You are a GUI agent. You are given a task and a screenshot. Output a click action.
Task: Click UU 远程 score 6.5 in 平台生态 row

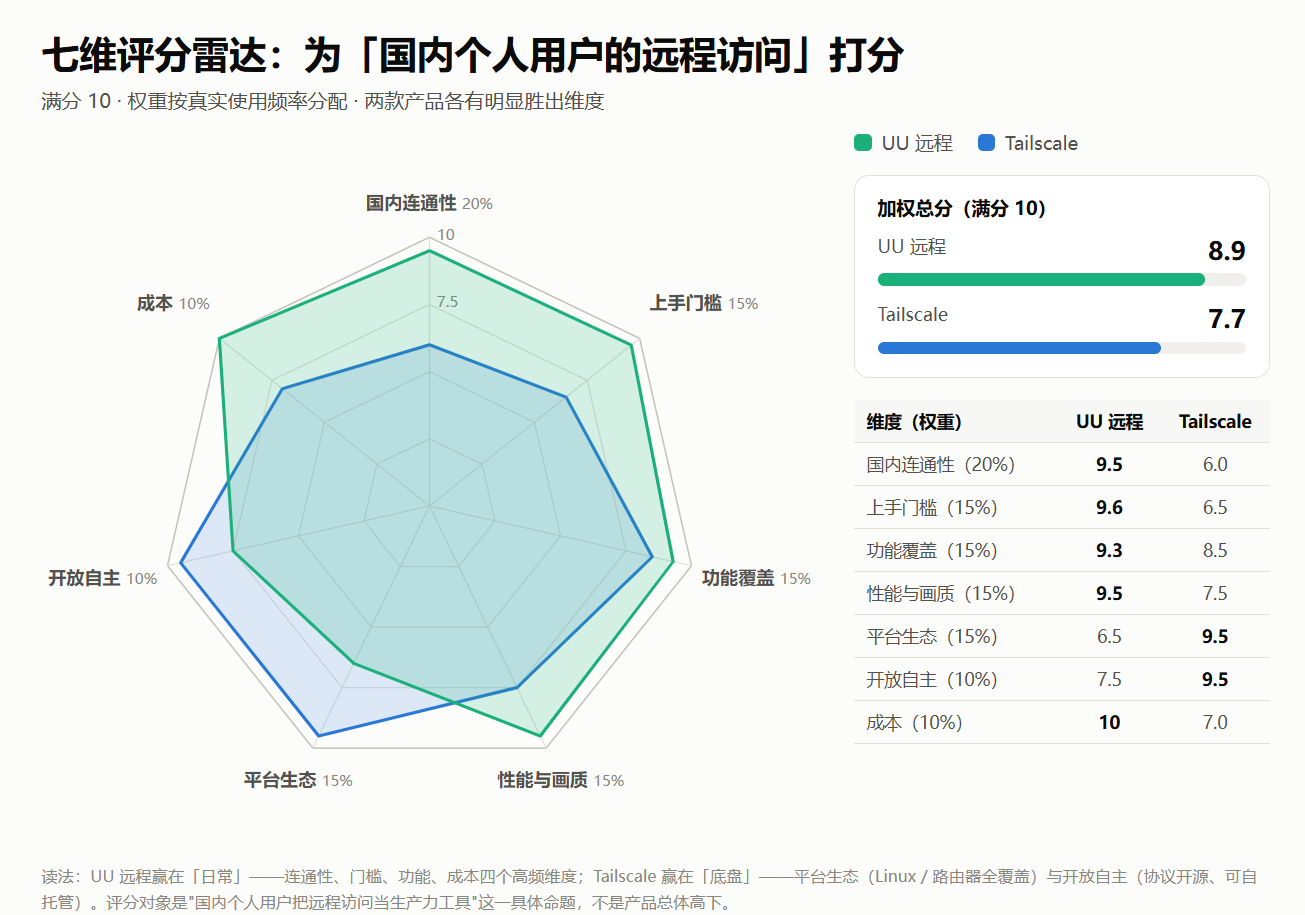[x=1109, y=636]
